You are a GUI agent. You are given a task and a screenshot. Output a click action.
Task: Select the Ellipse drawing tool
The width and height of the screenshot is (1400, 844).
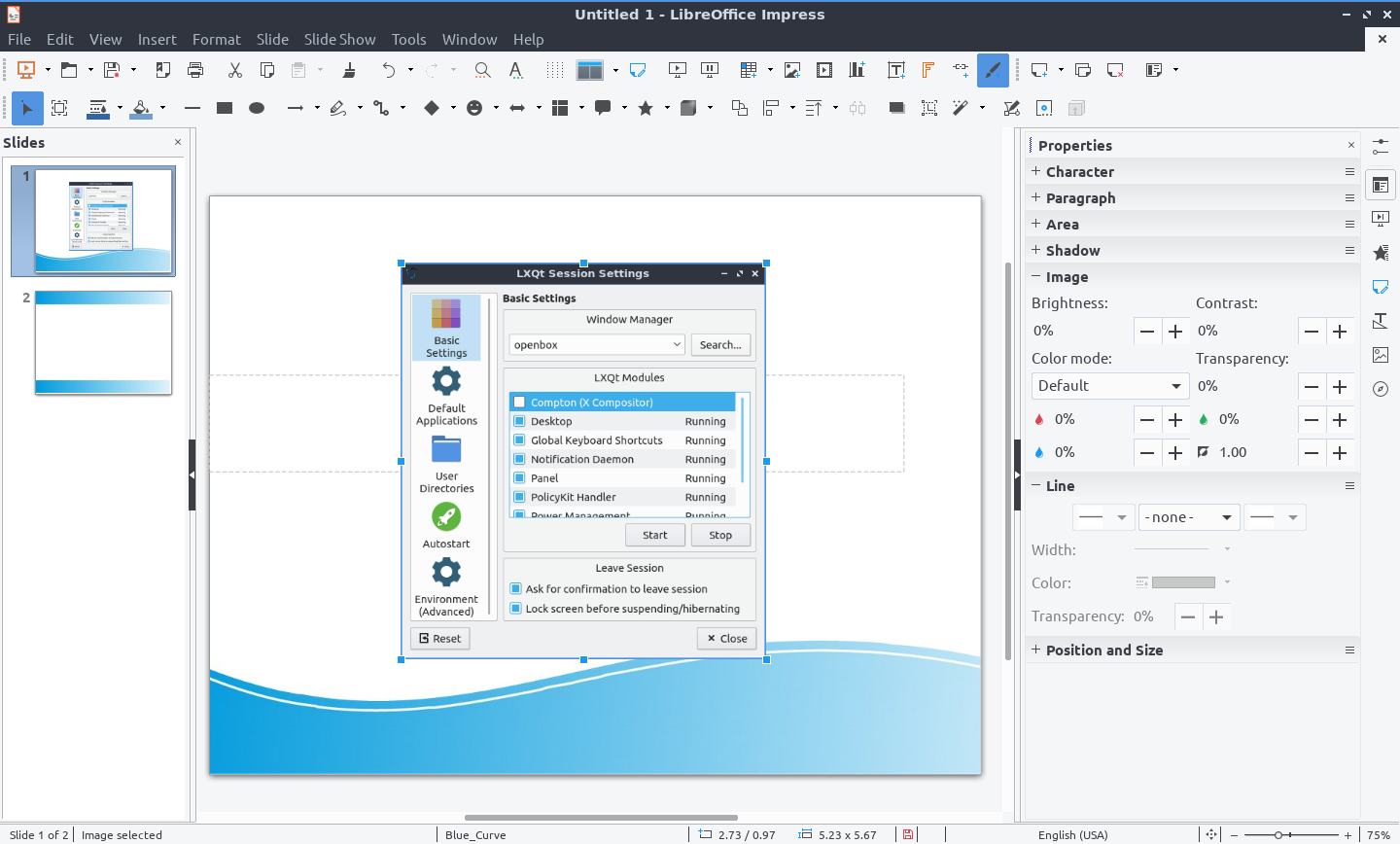point(257,108)
